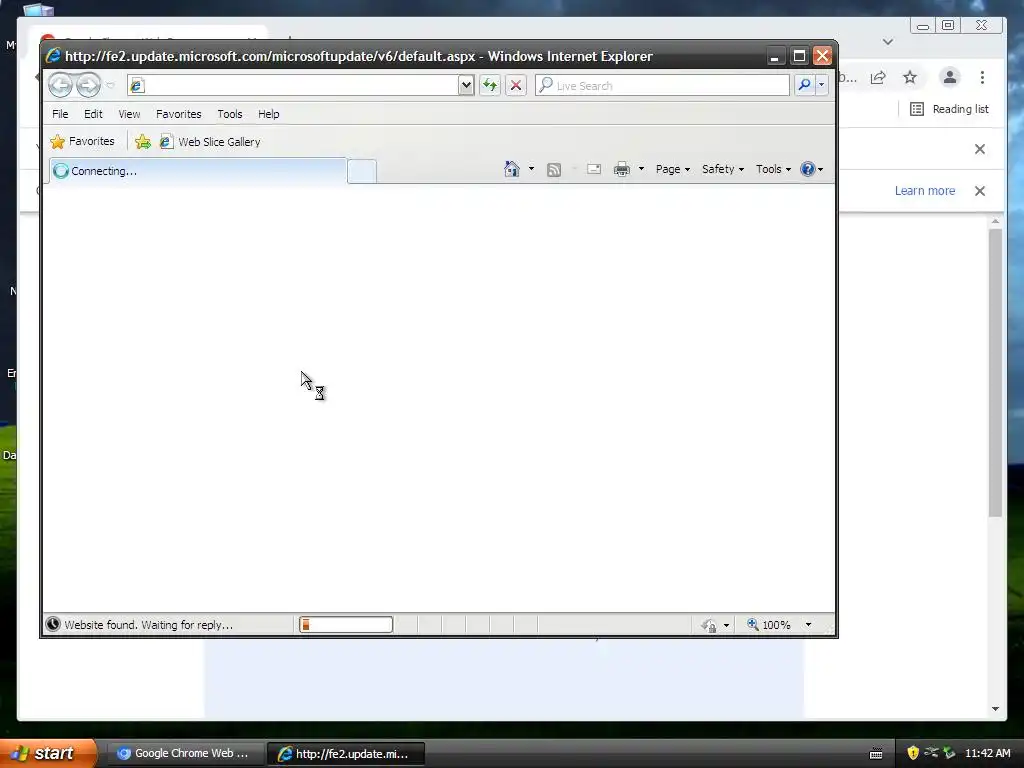Screen dimensions: 1024x768
Task: Open the Web Slice Gallery link
Action: (x=210, y=142)
